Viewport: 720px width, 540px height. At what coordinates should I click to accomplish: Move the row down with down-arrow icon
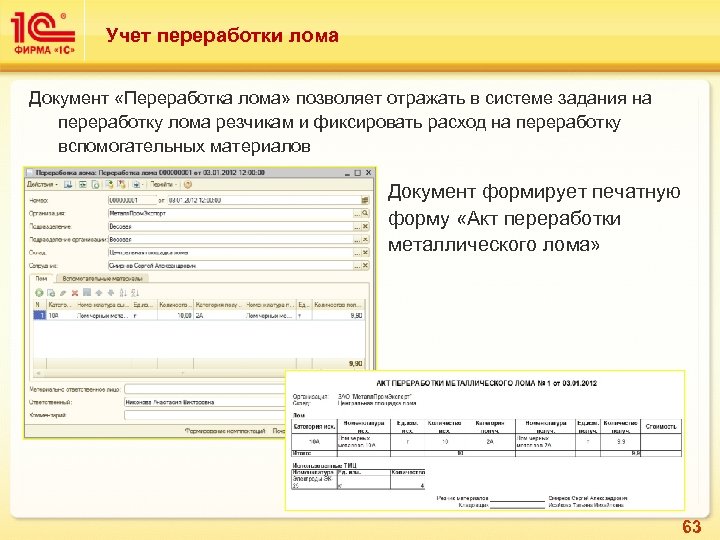click(x=111, y=292)
